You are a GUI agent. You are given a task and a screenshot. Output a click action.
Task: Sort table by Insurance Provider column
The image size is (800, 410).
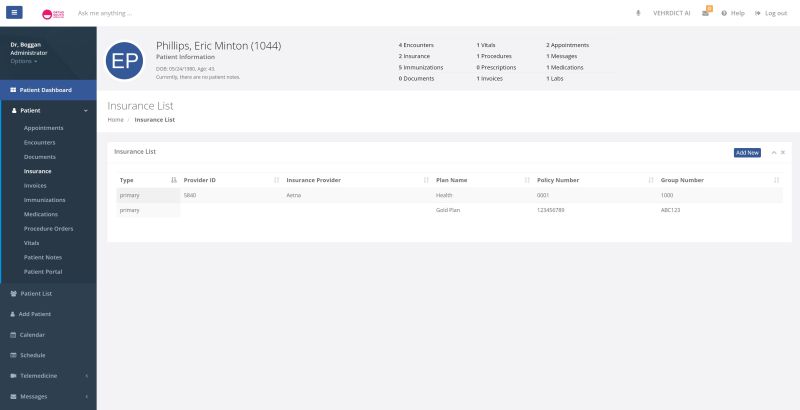pos(358,180)
